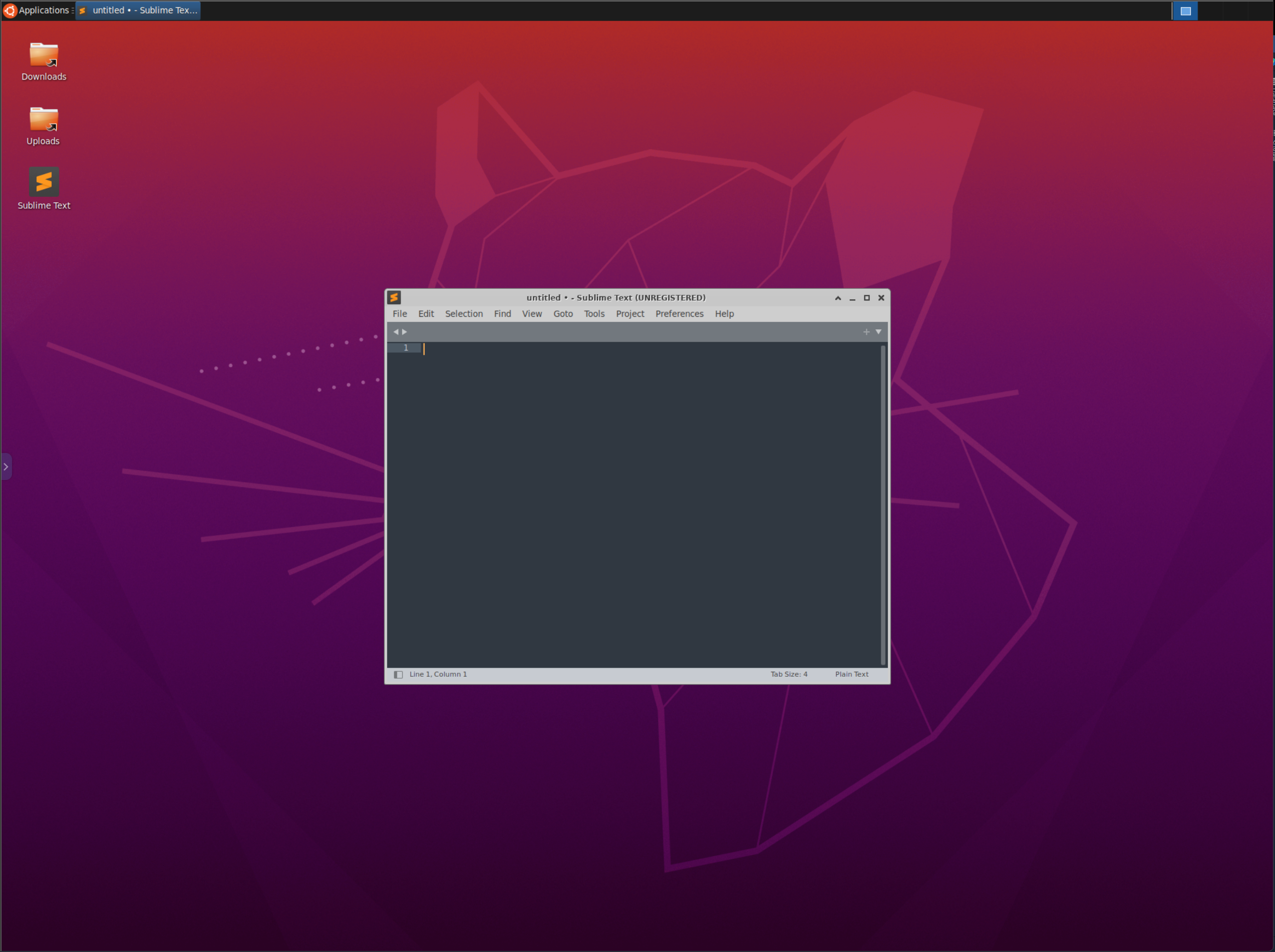Open the Selection menu
The width and height of the screenshot is (1275, 952).
point(463,313)
